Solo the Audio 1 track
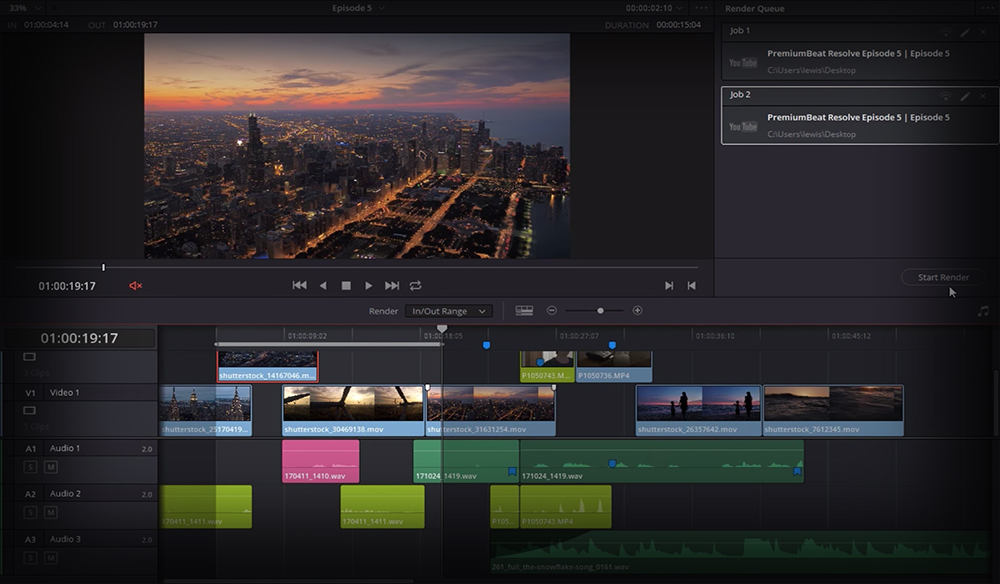1000x584 pixels. tap(30, 467)
